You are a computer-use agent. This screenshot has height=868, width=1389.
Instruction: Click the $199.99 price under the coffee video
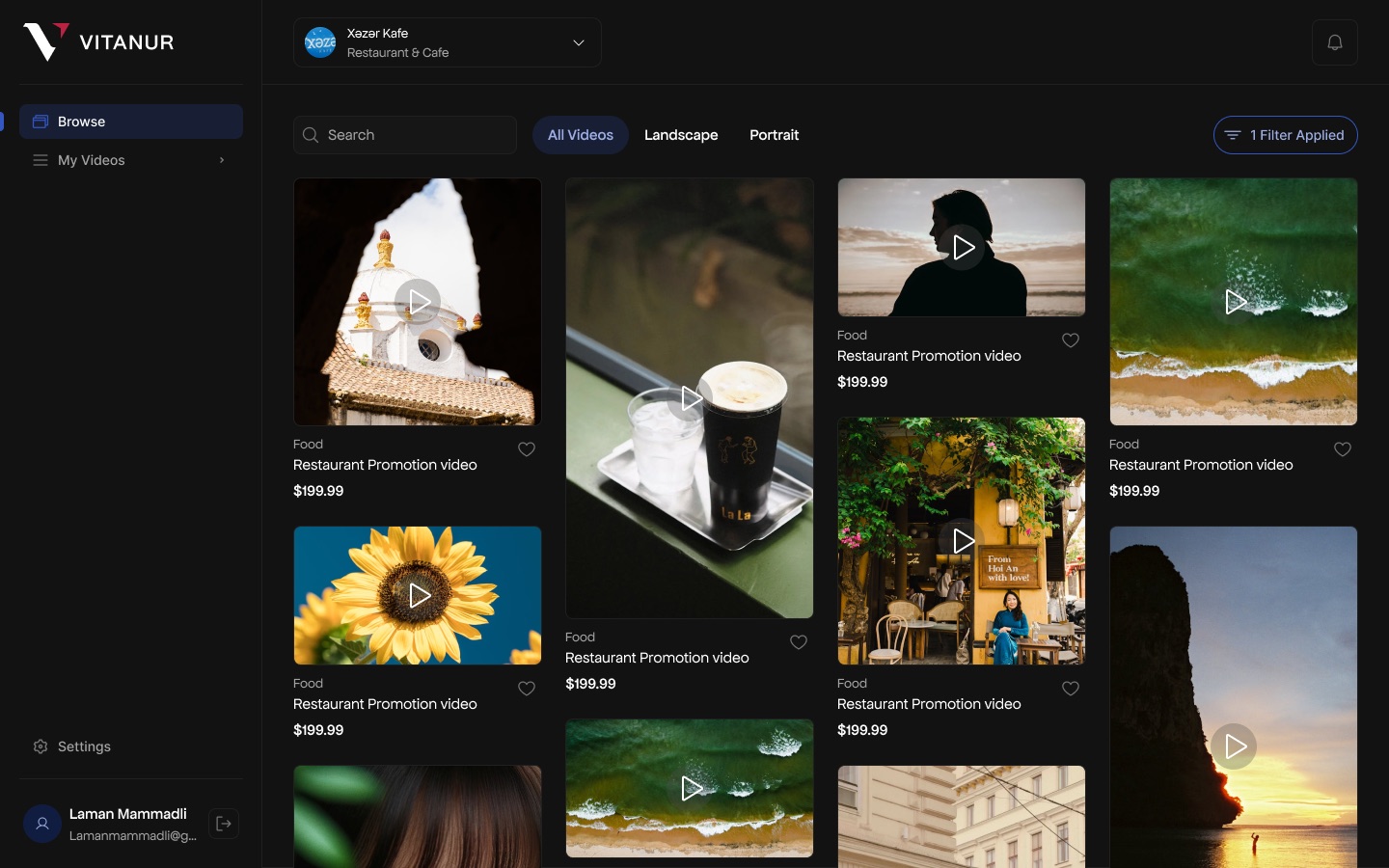[x=590, y=684]
